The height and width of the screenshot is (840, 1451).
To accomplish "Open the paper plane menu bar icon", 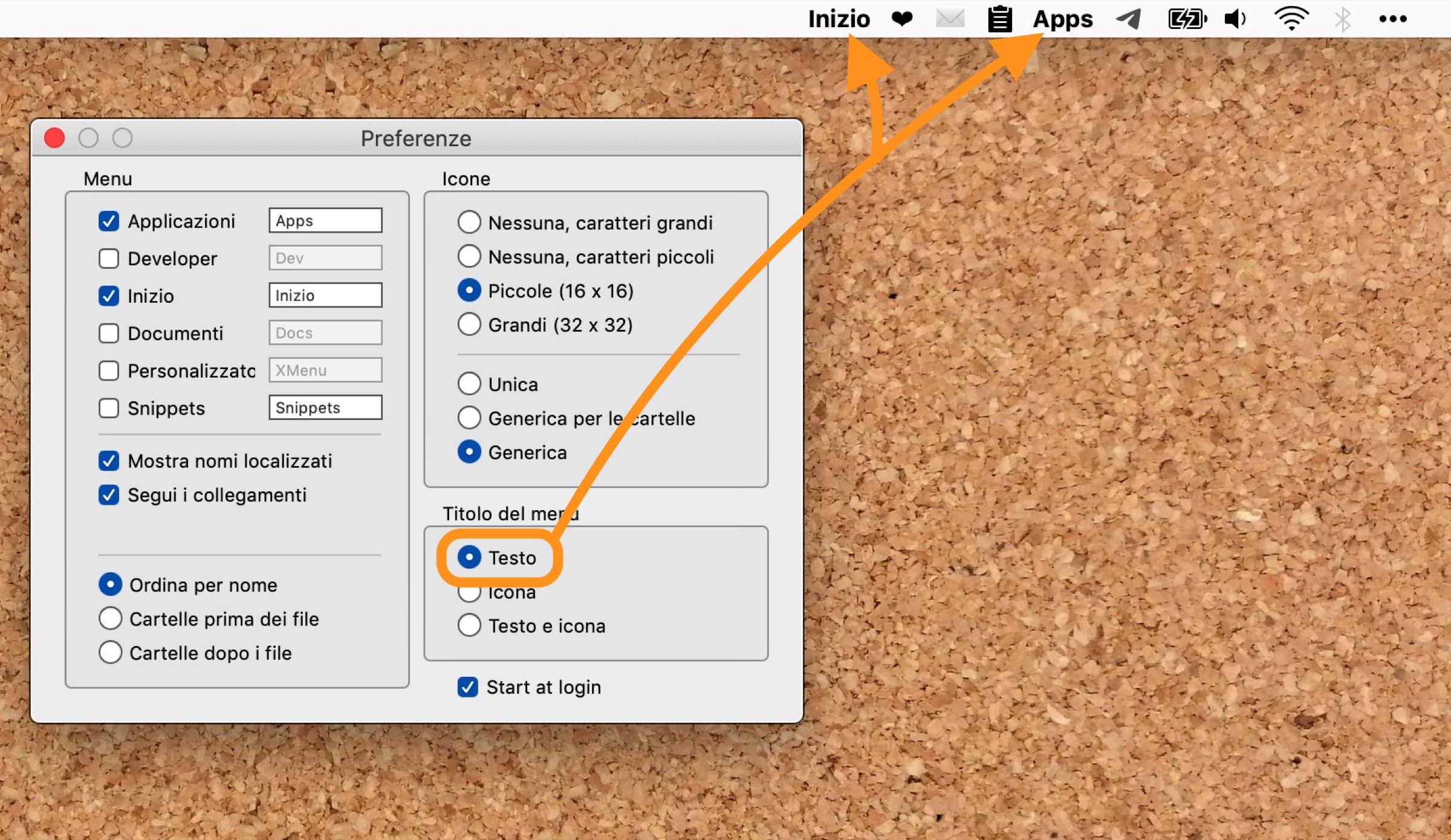I will click(x=1128, y=19).
